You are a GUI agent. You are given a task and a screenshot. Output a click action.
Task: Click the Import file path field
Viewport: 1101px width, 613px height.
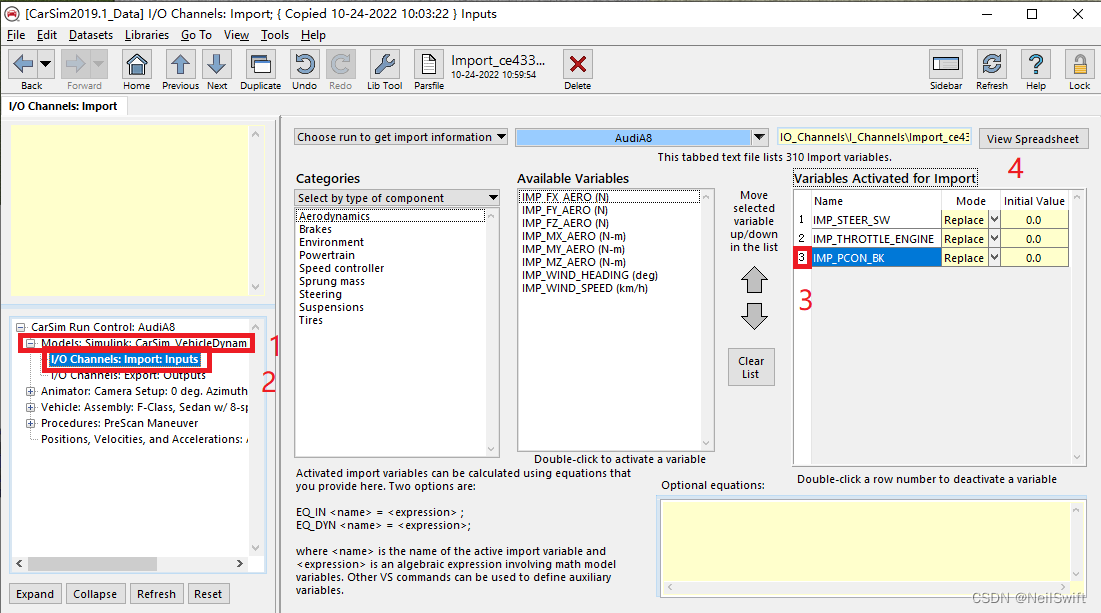click(x=874, y=137)
